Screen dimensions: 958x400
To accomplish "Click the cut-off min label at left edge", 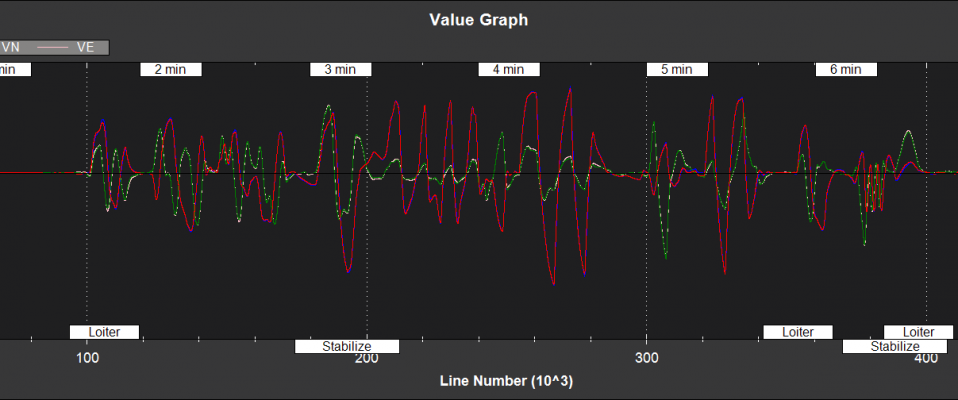I will pyautogui.click(x=12, y=70).
